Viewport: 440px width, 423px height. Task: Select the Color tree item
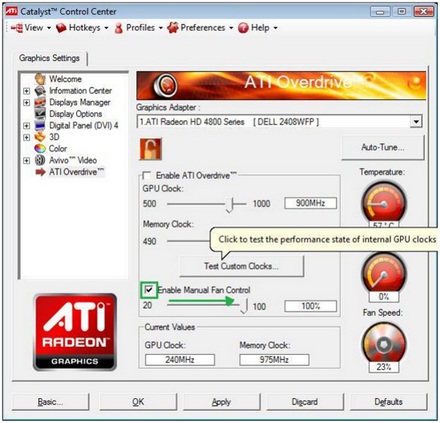58,149
